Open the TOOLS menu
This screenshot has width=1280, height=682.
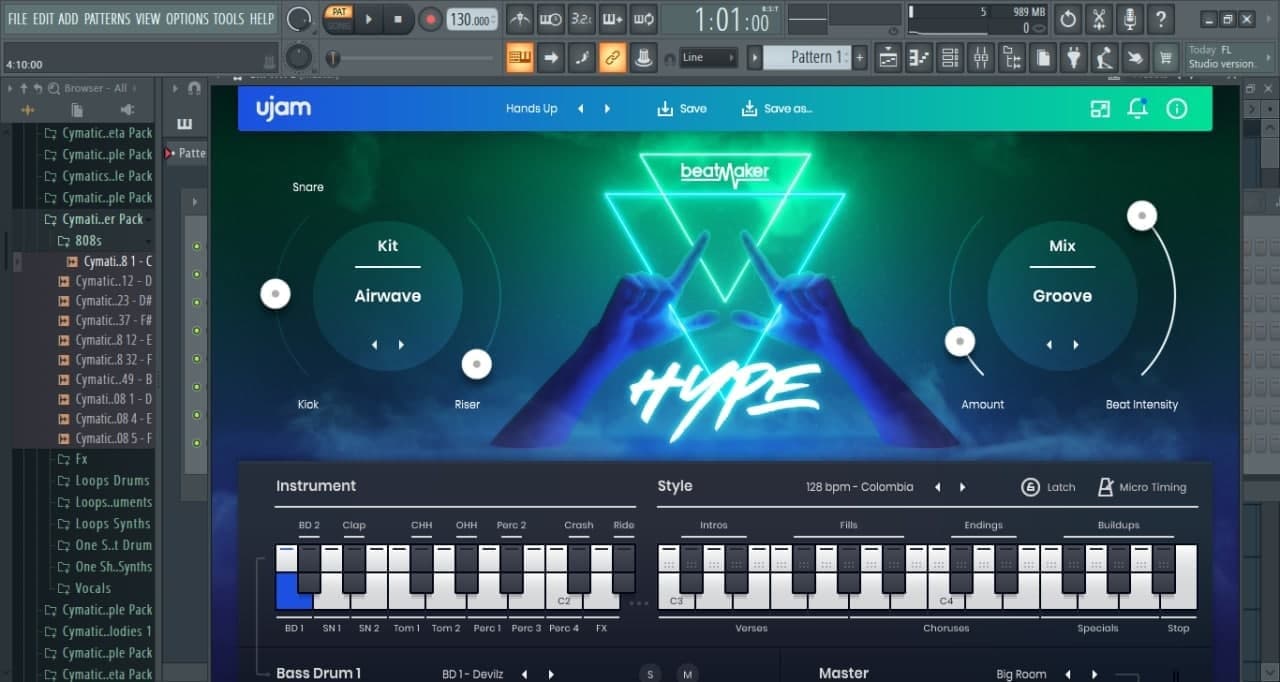tap(228, 18)
